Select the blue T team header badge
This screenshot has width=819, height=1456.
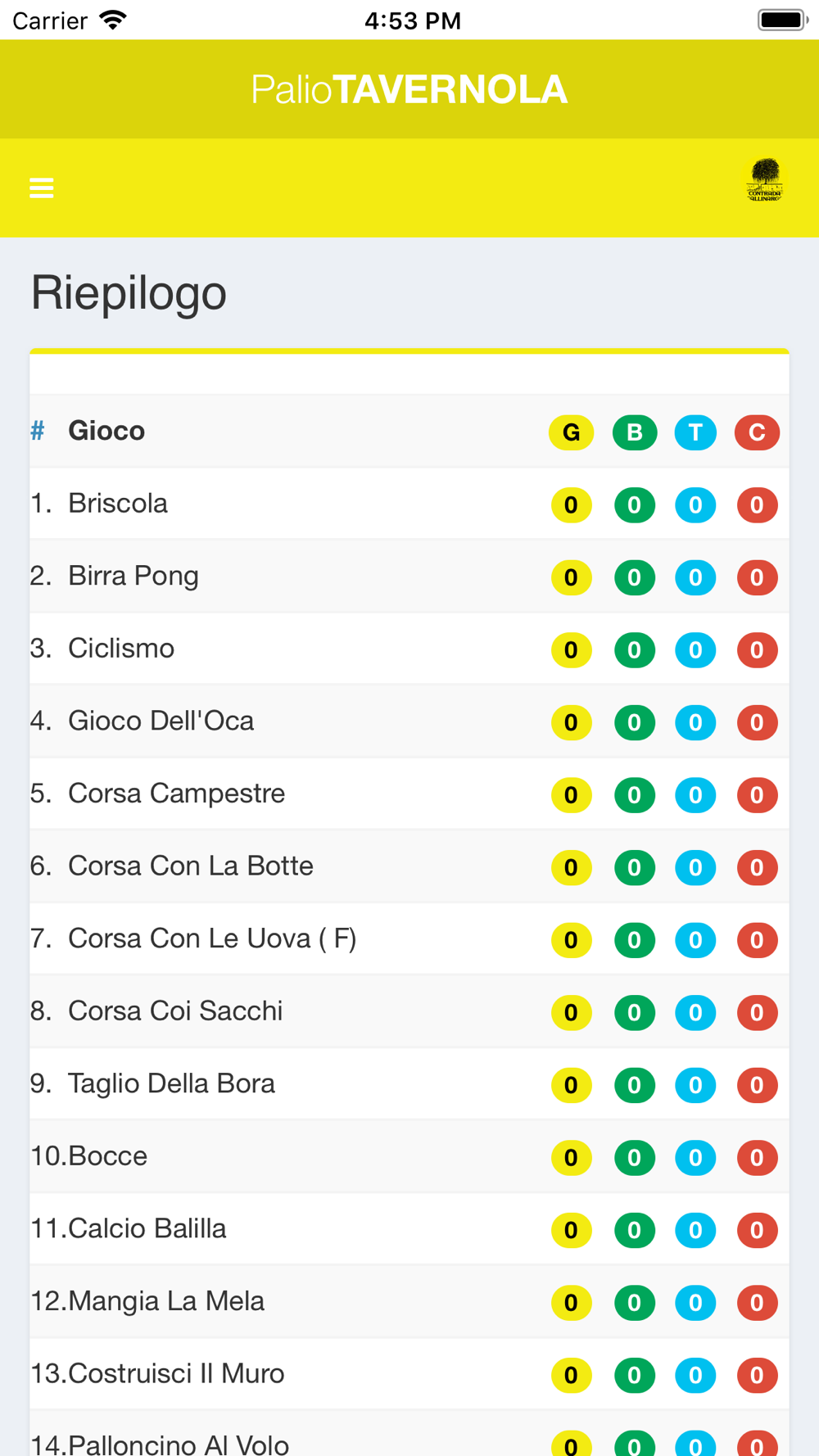click(695, 432)
